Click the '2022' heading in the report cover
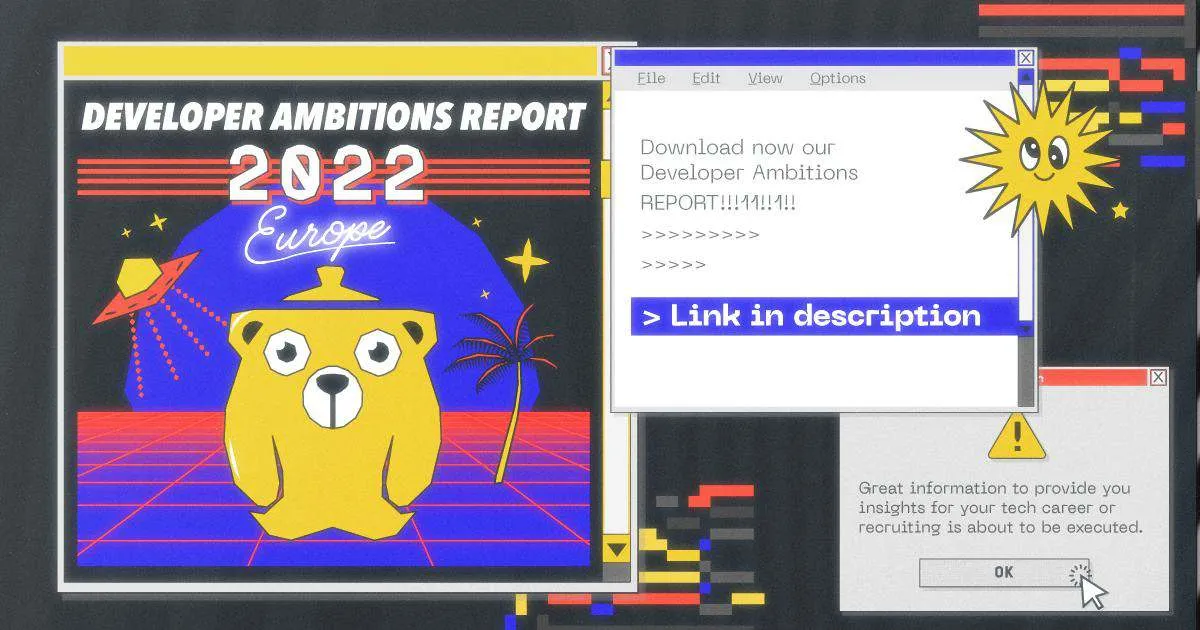 point(327,174)
